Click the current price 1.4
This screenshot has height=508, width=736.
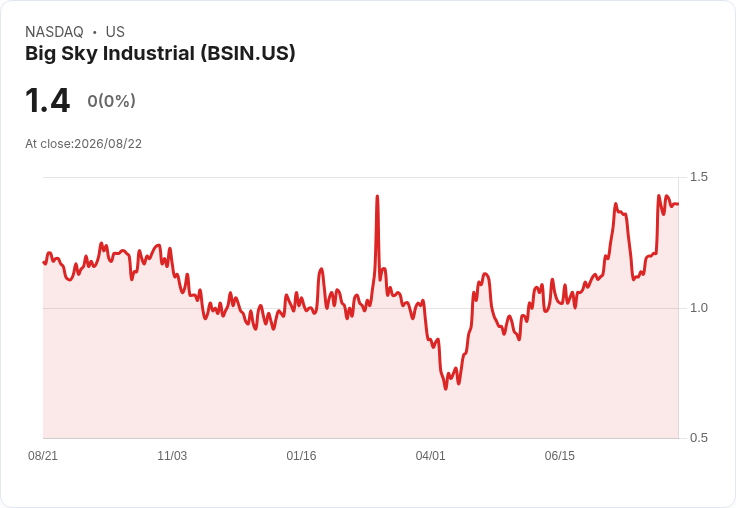(47, 100)
